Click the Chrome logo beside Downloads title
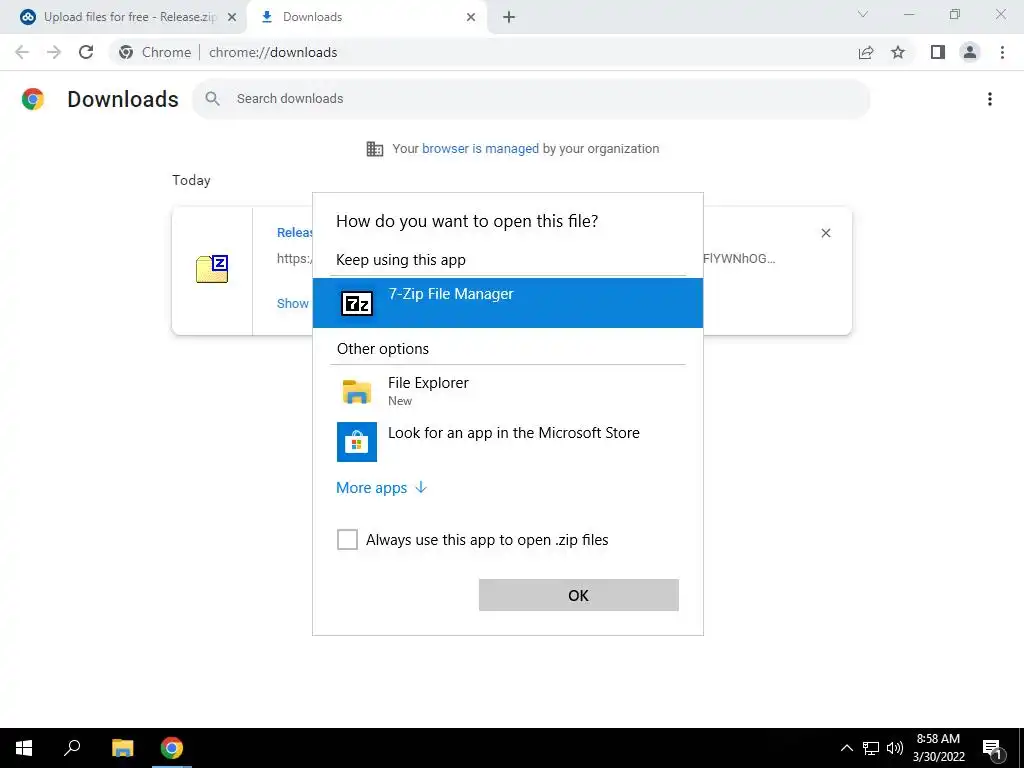Image resolution: width=1024 pixels, height=768 pixels. pos(33,99)
